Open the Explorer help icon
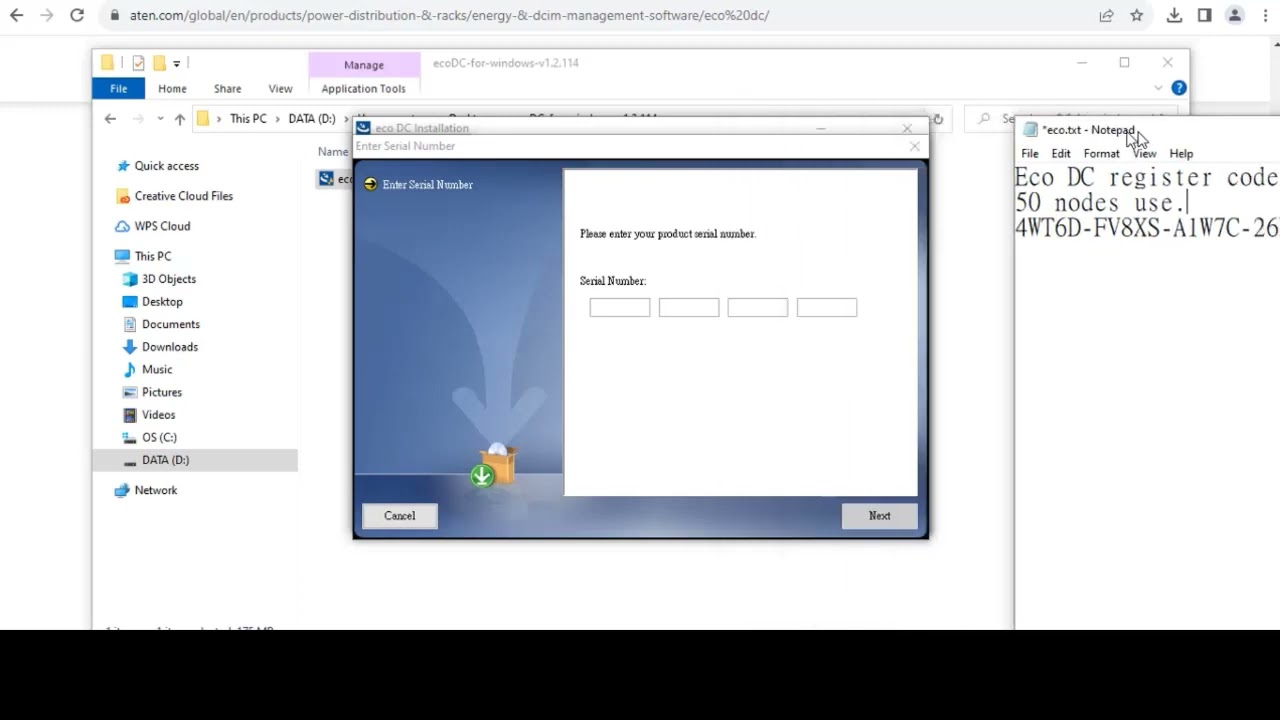The width and height of the screenshot is (1280, 720). click(1179, 88)
